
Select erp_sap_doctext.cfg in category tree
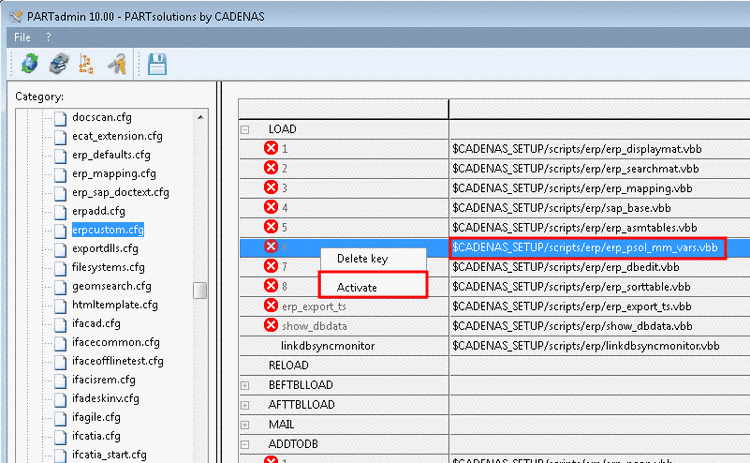click(x=121, y=192)
